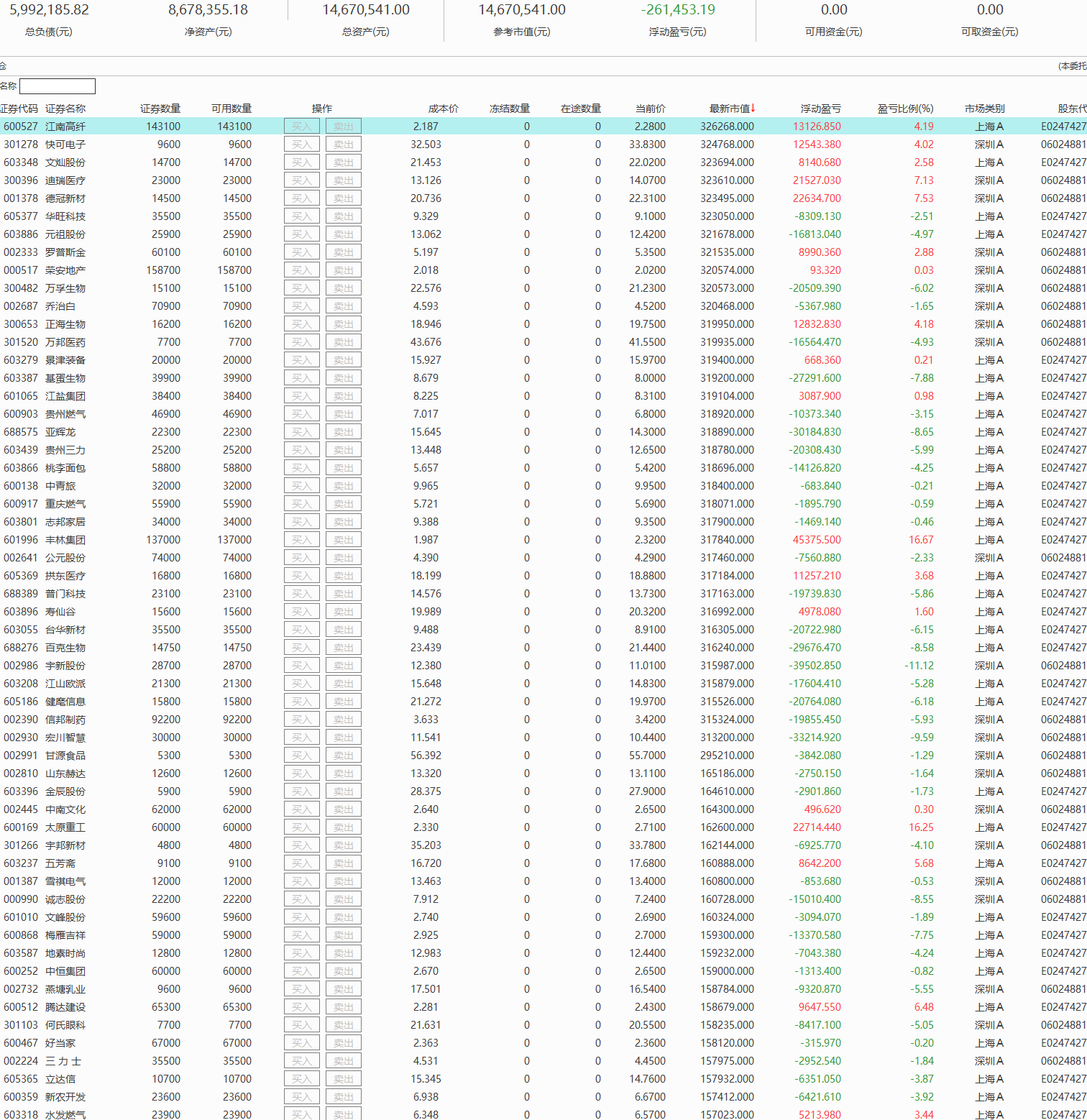Image resolution: width=1087 pixels, height=1120 pixels.
Task: Click the 卖出 button for 江南高纤
Action: [344, 127]
